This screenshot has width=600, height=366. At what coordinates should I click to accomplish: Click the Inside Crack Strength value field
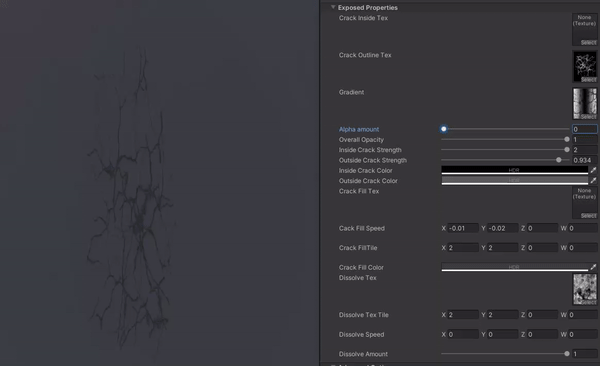584,150
